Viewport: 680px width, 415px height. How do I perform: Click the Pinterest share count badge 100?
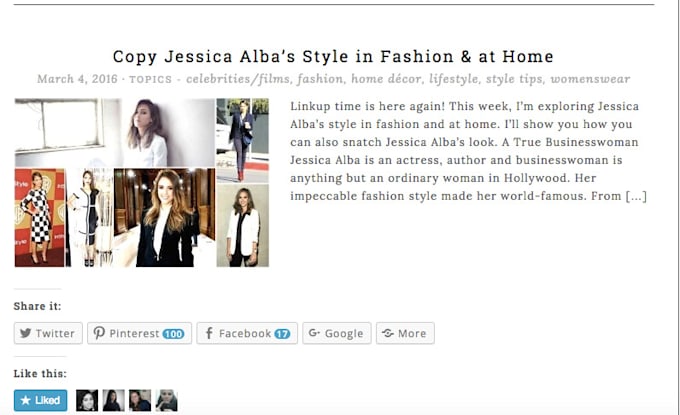tap(173, 333)
